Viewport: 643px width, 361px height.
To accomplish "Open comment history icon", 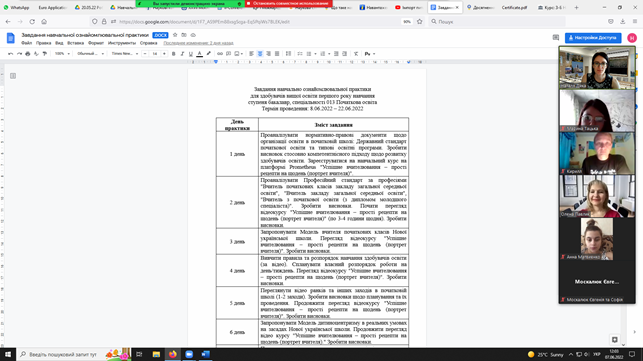I will (556, 38).
